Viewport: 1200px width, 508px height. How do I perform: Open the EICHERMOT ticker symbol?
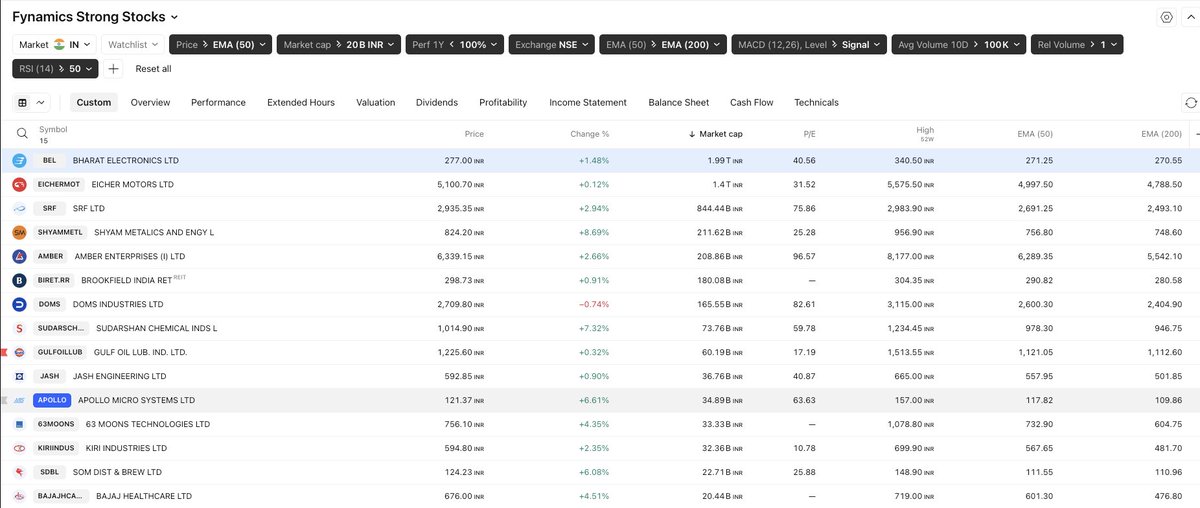pyautogui.click(x=59, y=184)
